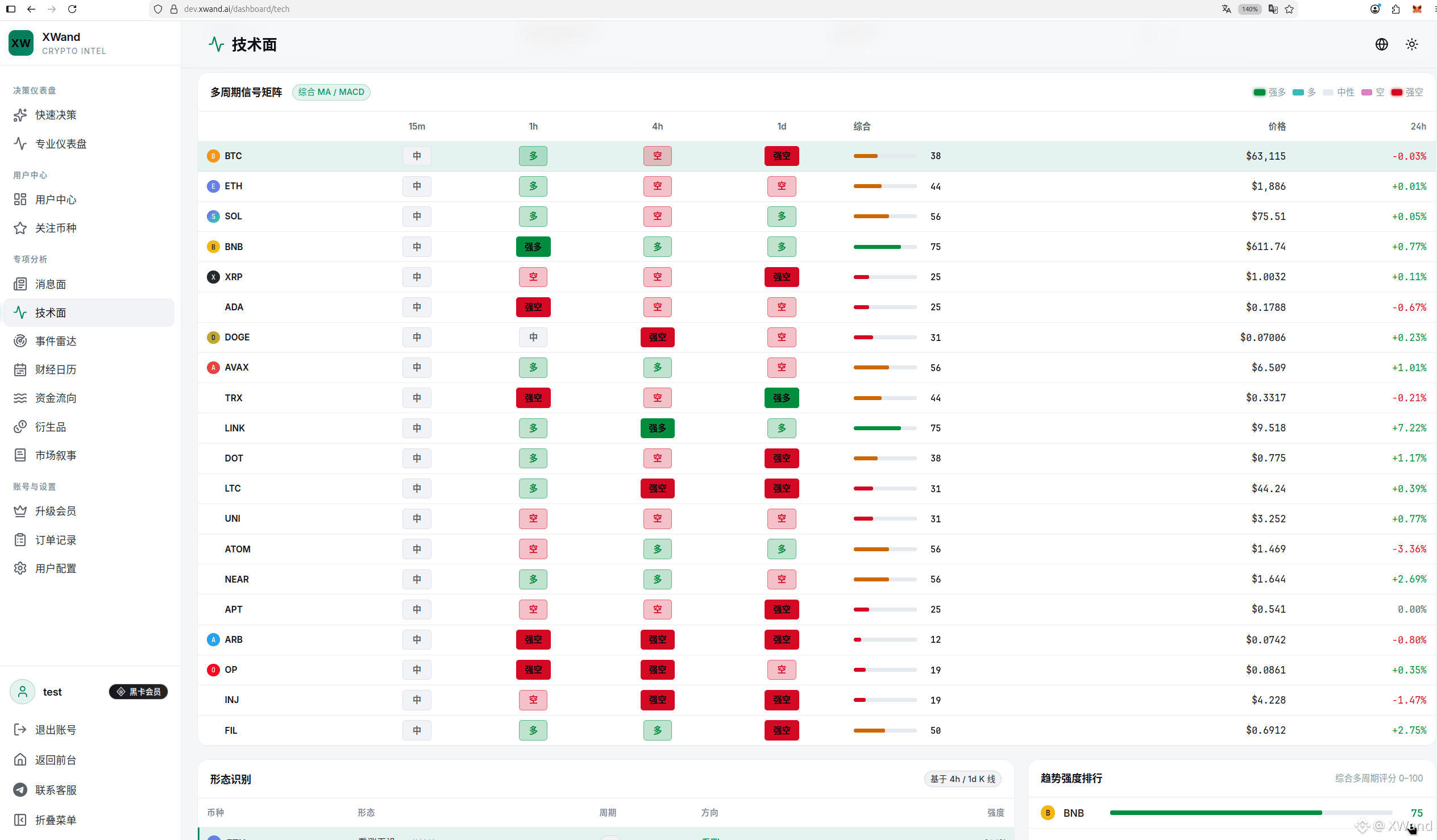Open the browser extensions puzzle icon
Viewport: 1437px width, 840px height.
1396,9
